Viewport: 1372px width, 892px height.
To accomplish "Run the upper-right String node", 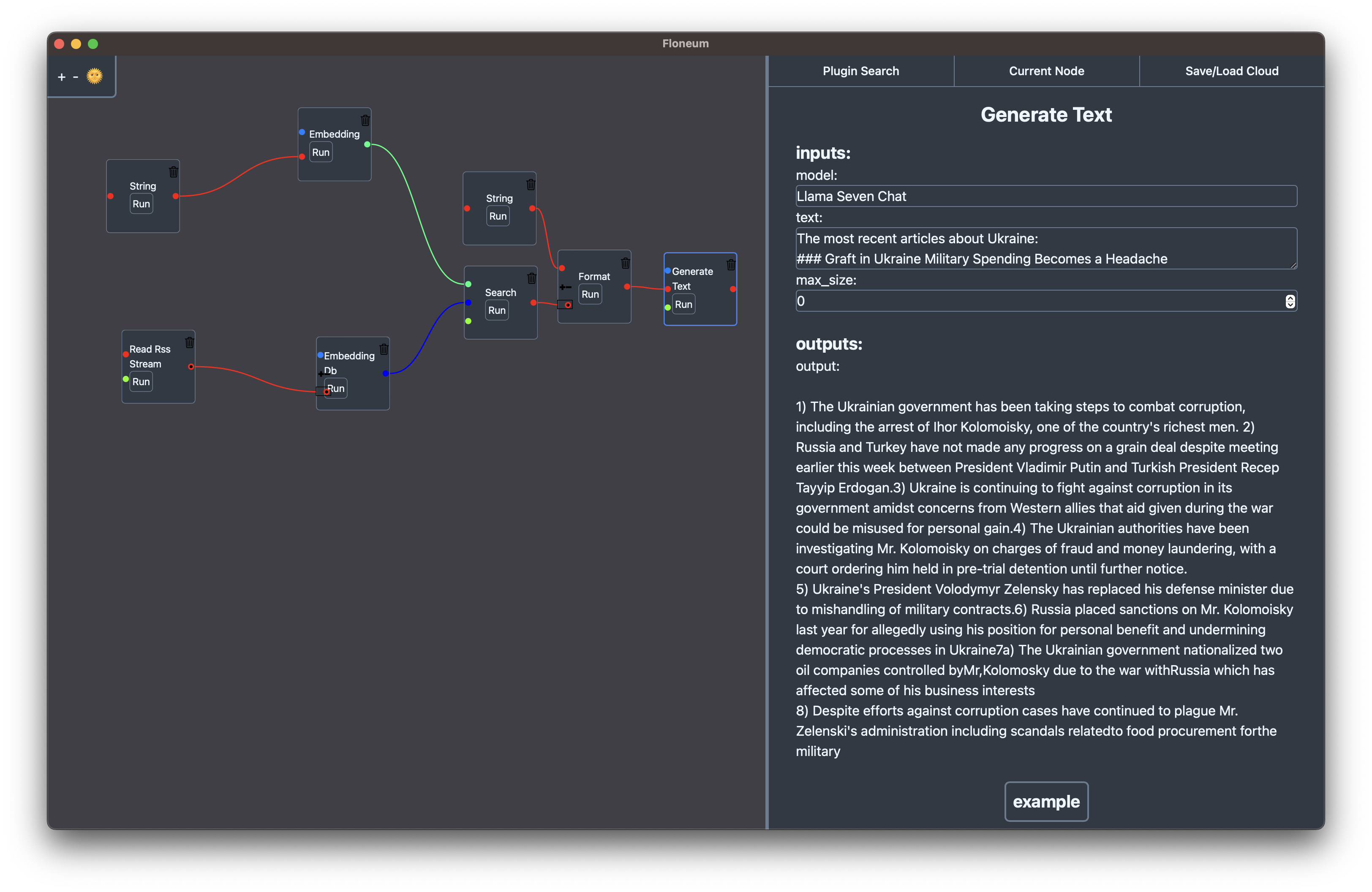I will [498, 216].
